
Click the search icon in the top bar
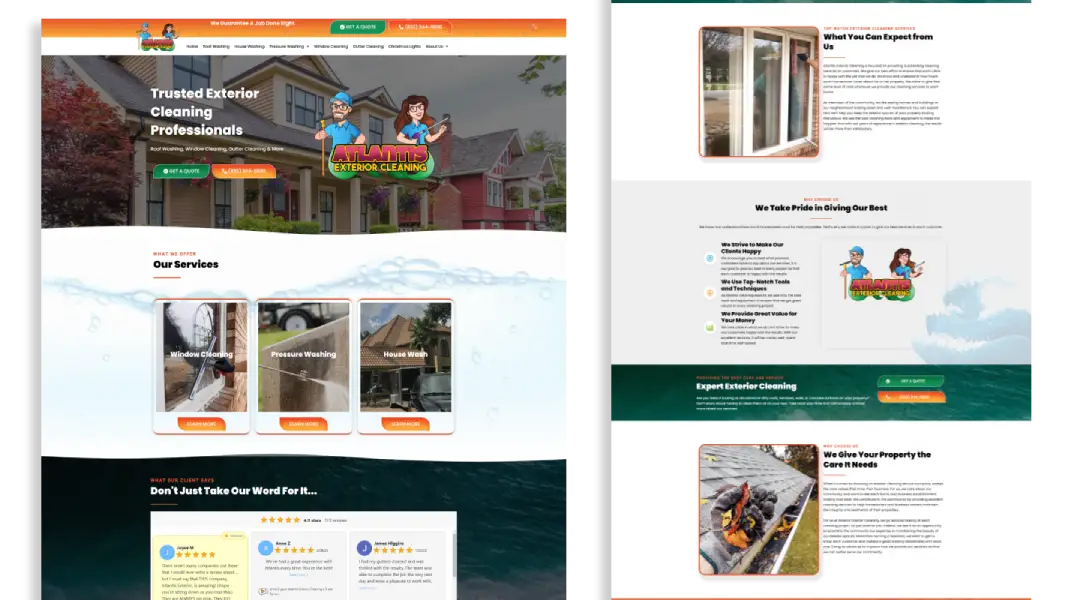click(x=535, y=27)
